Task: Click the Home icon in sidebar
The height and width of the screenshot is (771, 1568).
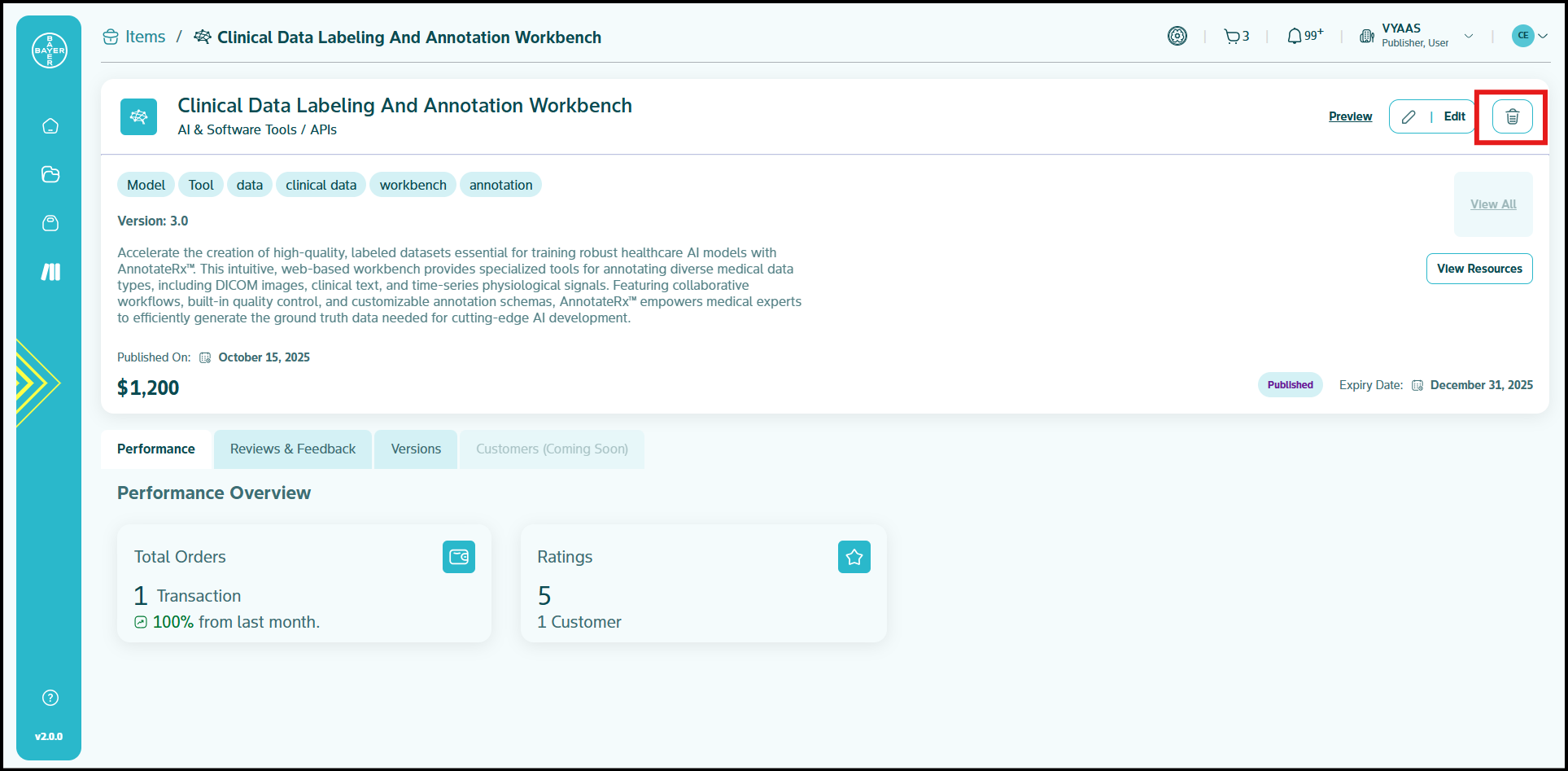Action: click(50, 126)
